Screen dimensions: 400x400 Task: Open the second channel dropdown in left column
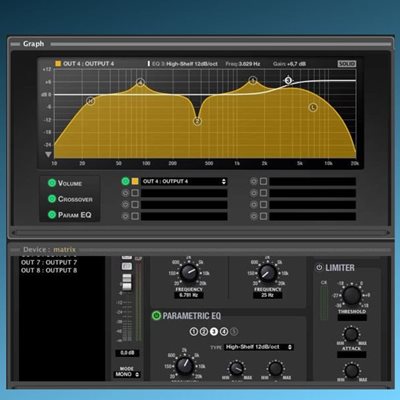pos(184,193)
